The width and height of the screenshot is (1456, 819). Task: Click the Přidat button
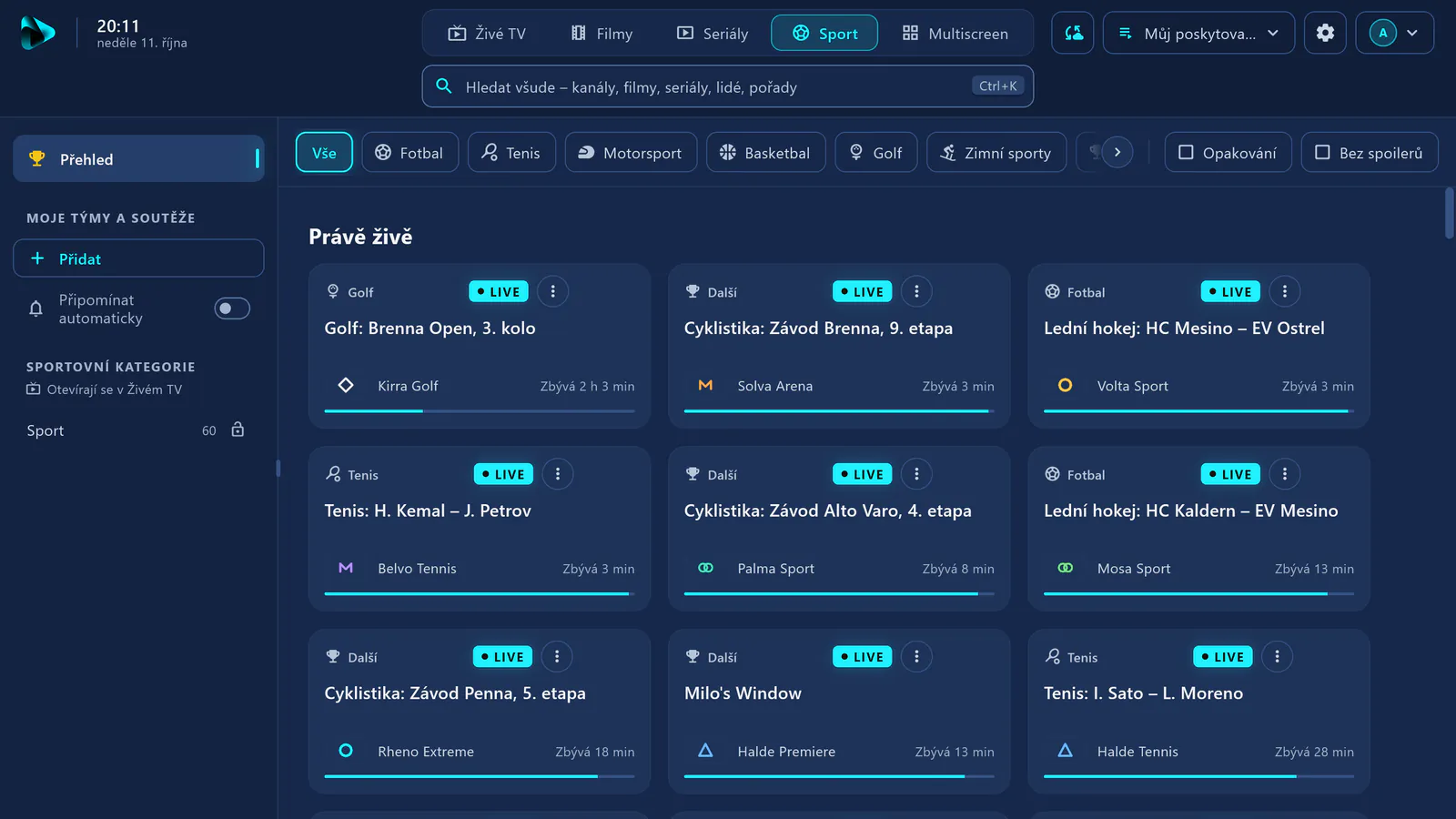click(x=138, y=258)
